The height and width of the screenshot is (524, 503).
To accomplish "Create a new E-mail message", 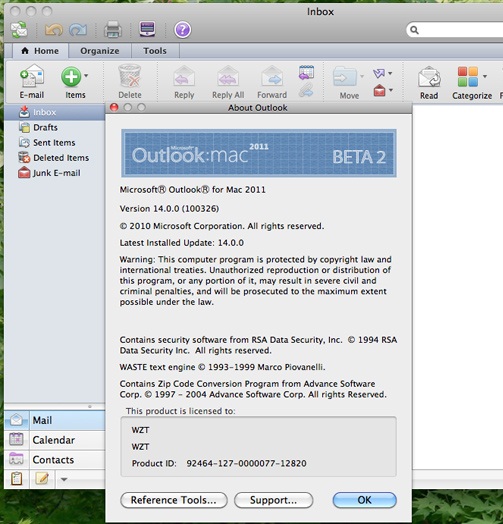I will [32, 82].
